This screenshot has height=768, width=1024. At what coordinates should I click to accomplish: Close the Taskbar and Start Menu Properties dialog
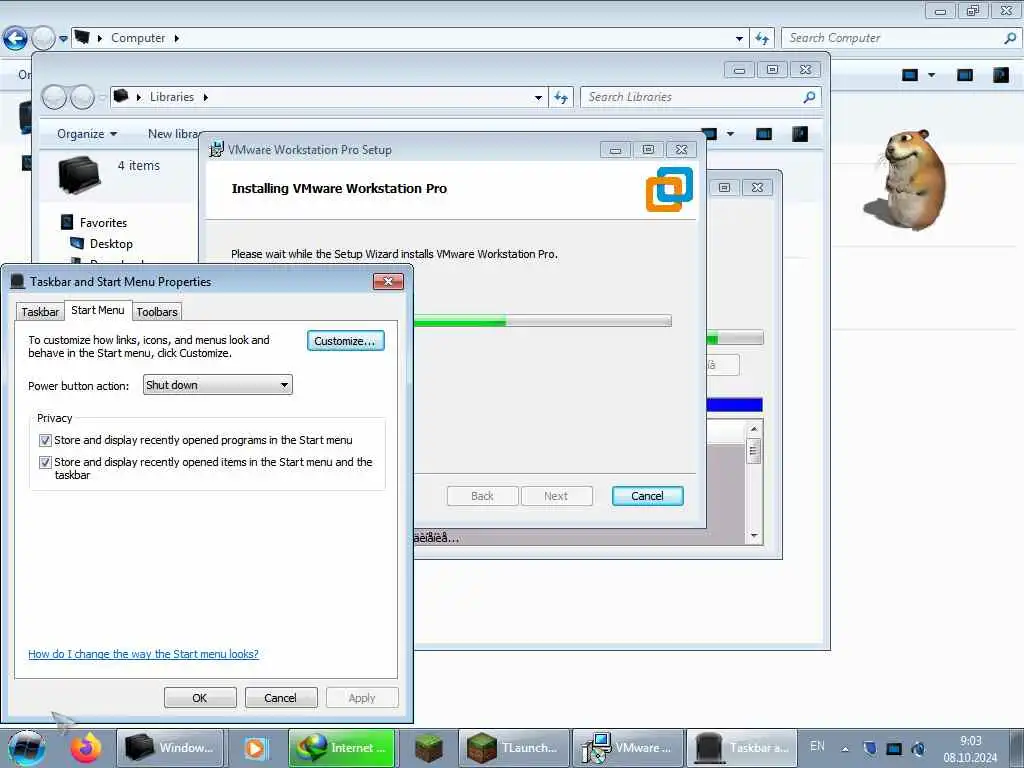click(388, 281)
